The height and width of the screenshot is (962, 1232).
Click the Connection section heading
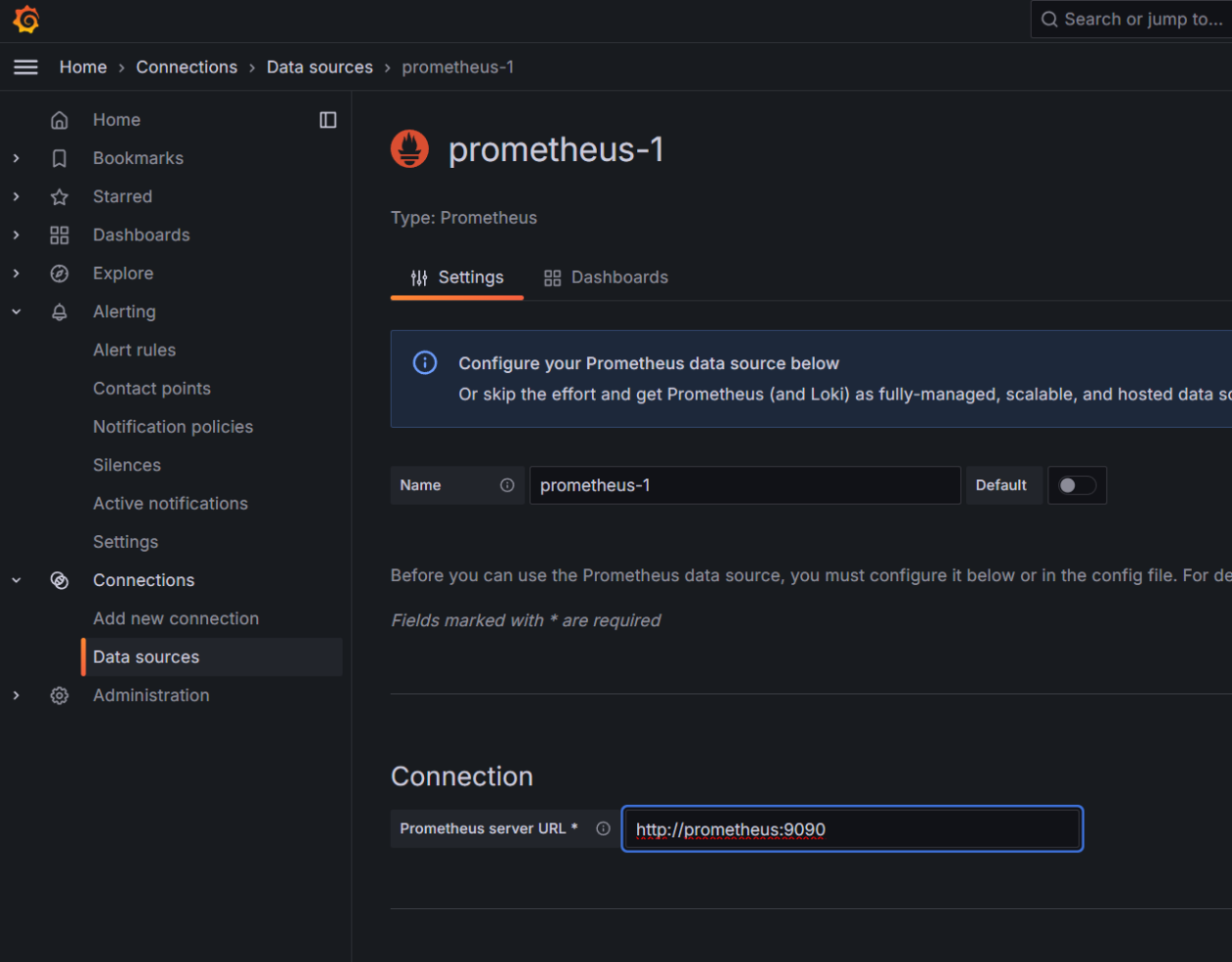(x=462, y=776)
